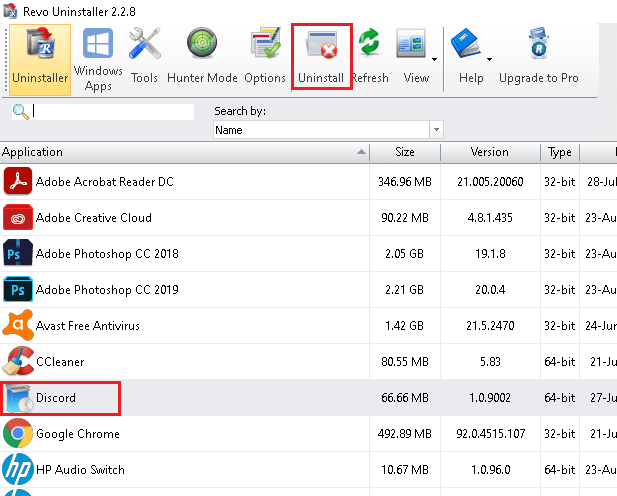The height and width of the screenshot is (496, 617).
Task: Refresh the application list
Action: tap(370, 58)
